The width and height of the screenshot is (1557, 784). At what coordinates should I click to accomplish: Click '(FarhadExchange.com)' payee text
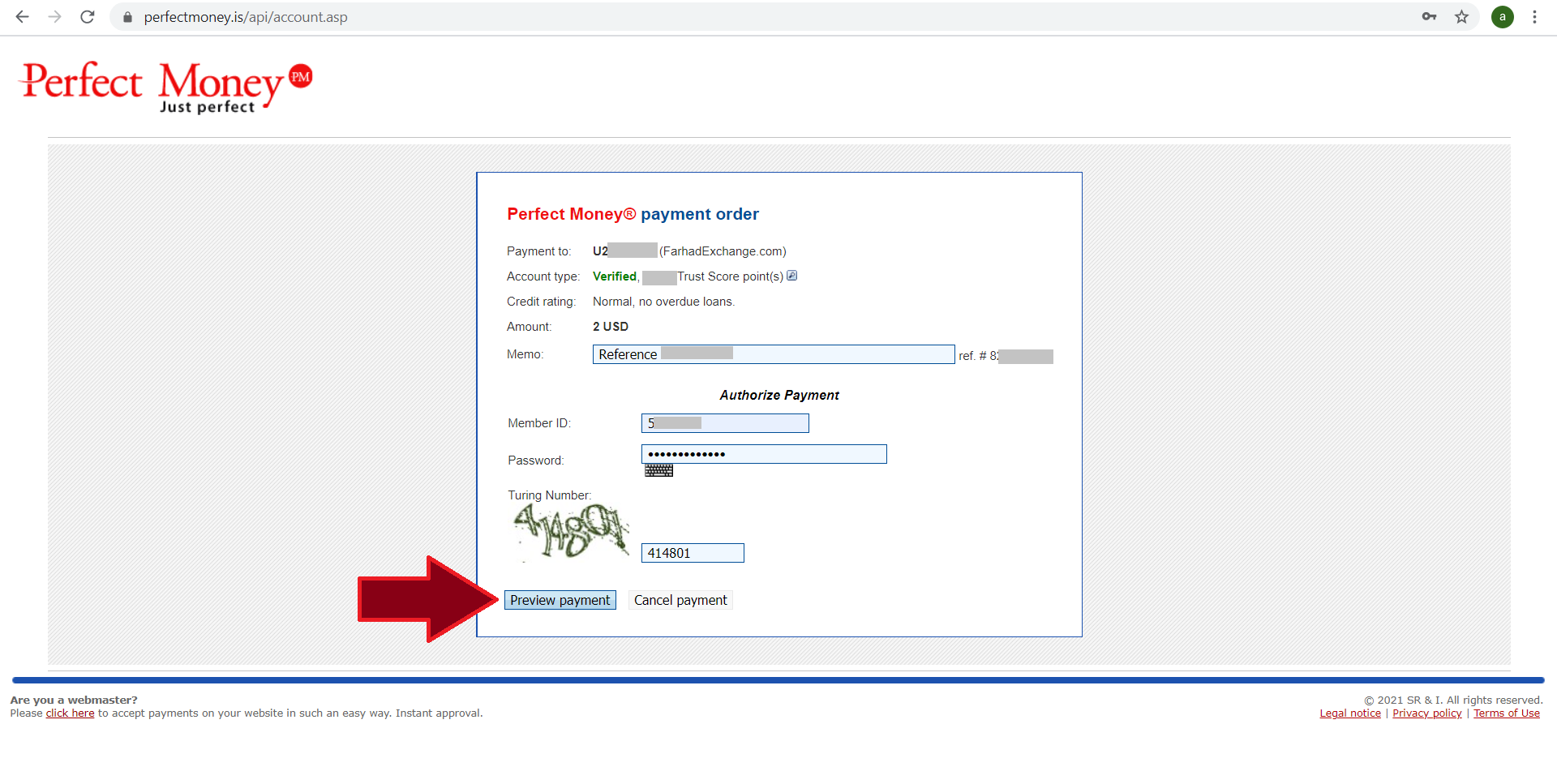(x=723, y=251)
